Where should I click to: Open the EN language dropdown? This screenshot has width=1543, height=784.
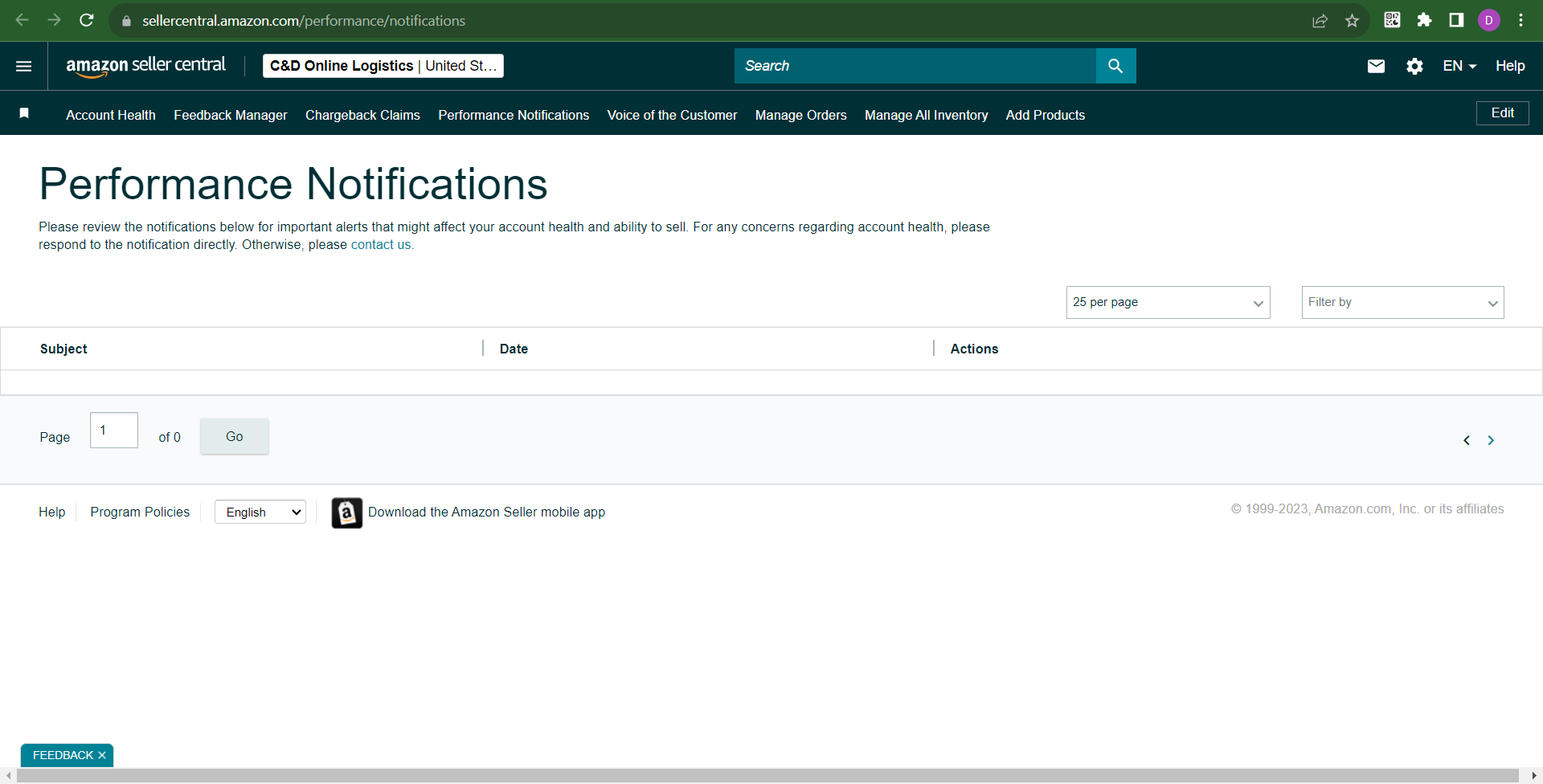(1459, 66)
